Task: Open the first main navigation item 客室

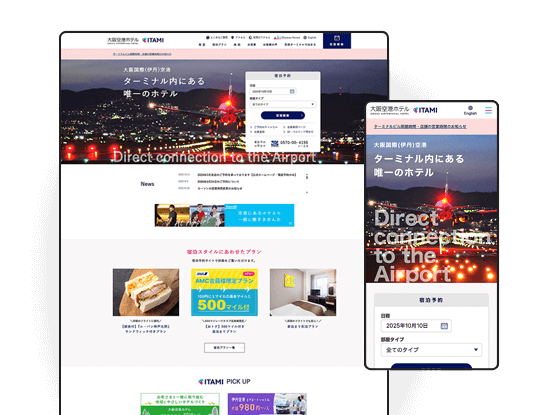Action: (202, 45)
